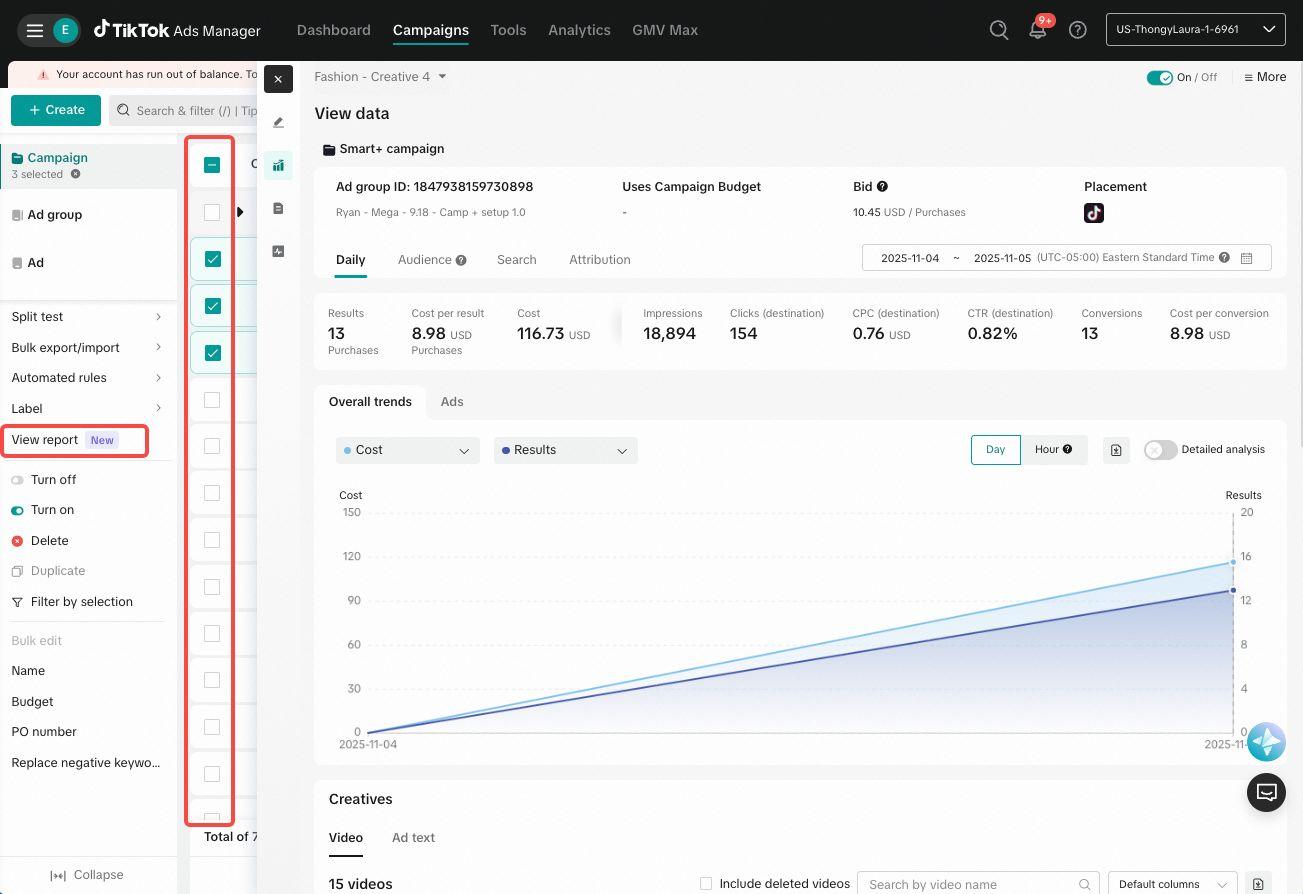Select the bar chart view data icon
The height and width of the screenshot is (894, 1303).
(278, 166)
